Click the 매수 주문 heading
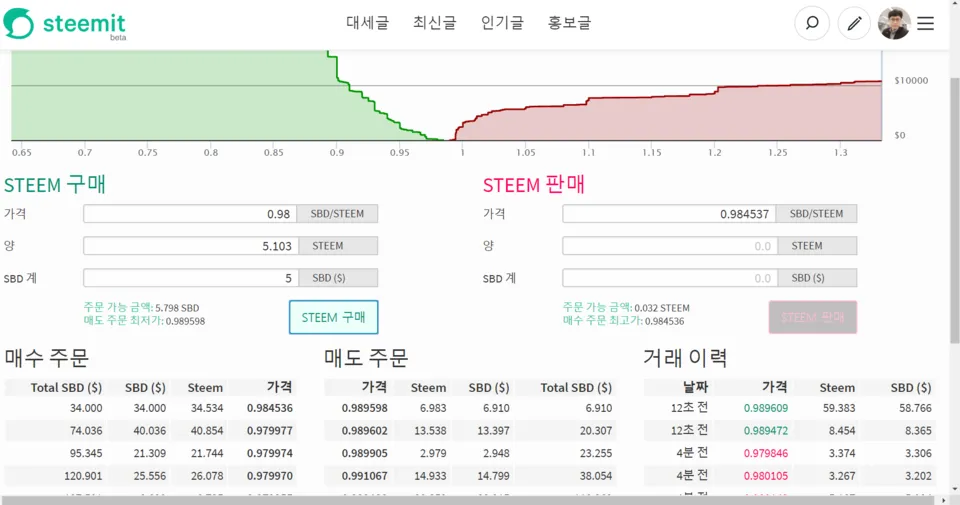The width and height of the screenshot is (960, 505). click(47, 357)
